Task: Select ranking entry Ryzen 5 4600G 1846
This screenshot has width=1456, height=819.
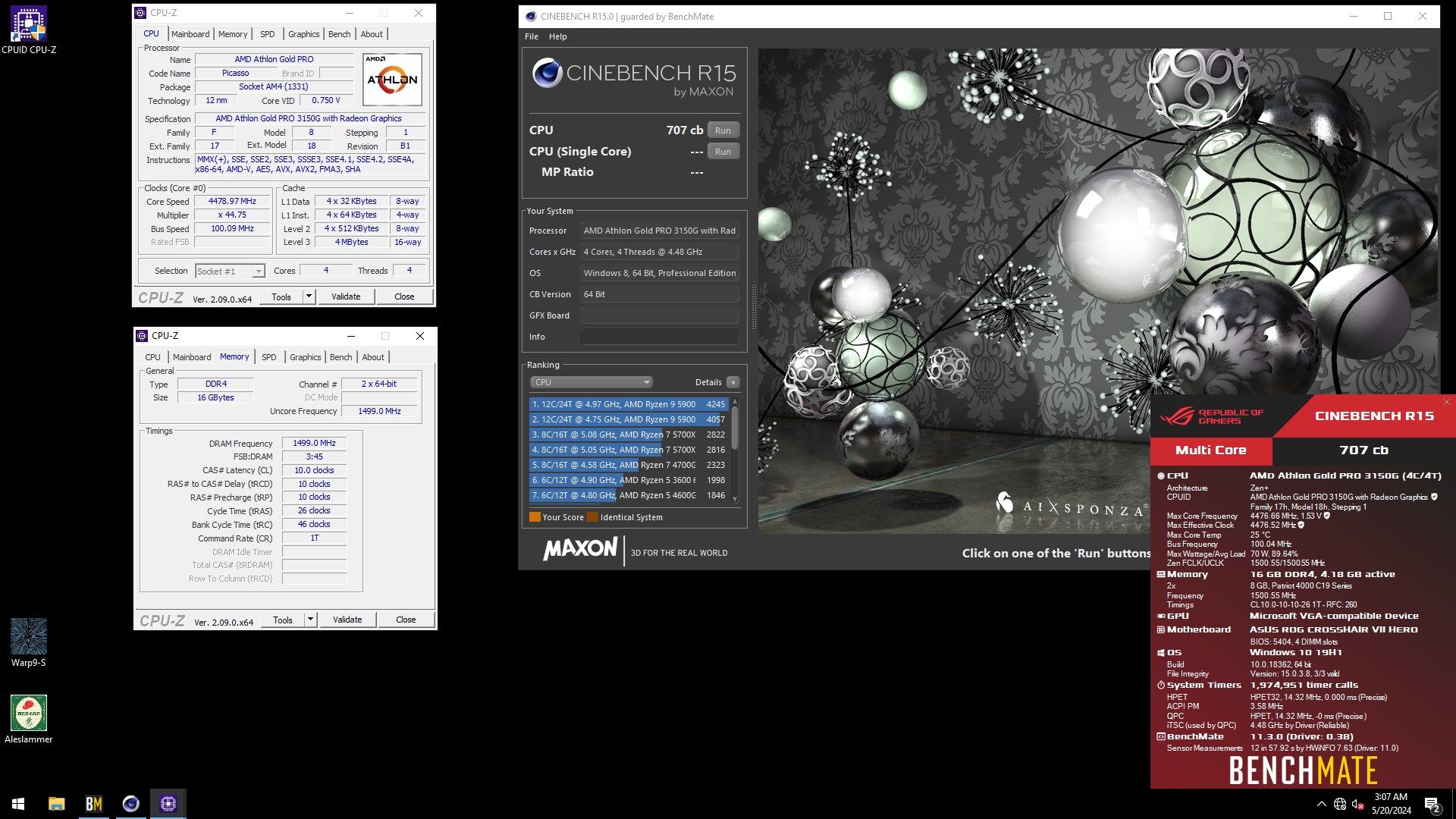Action: click(x=629, y=495)
